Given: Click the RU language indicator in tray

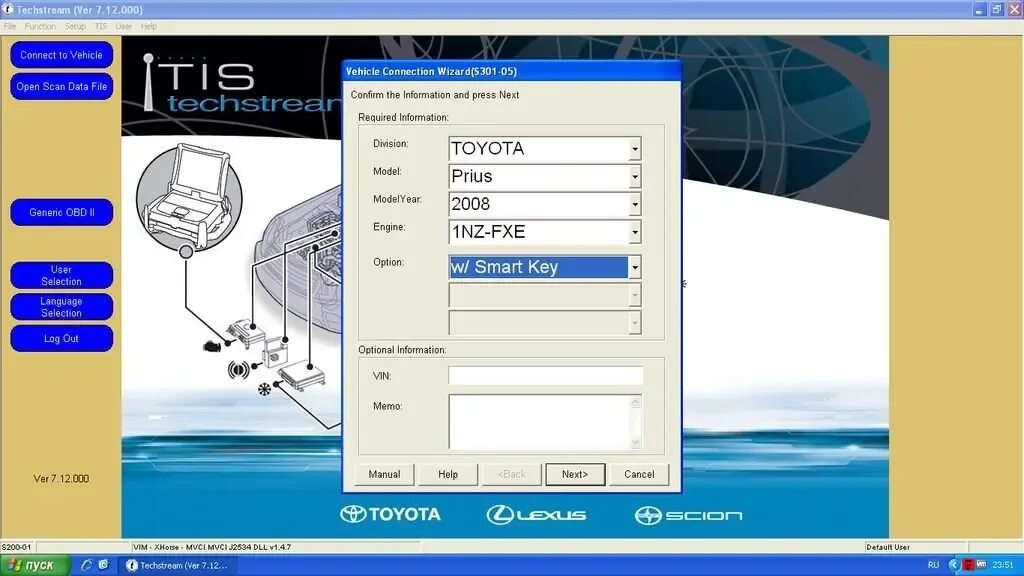Looking at the screenshot, I should [x=933, y=565].
